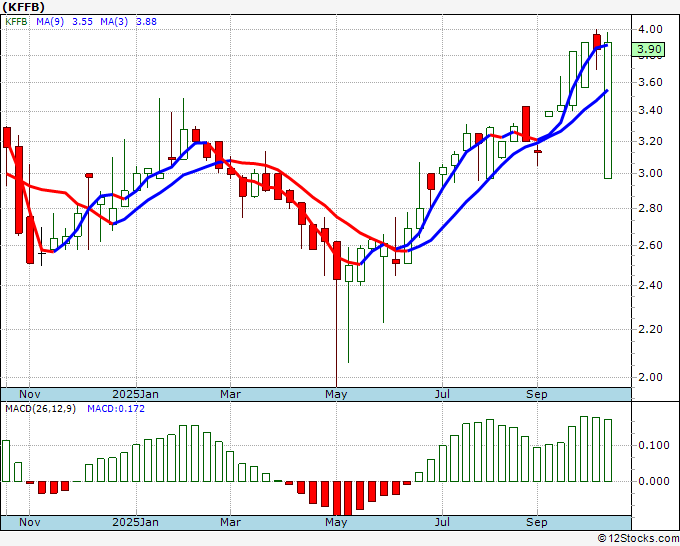Click the MACD:0.172 value label
Screen dimensions: 680x546
coord(116,409)
